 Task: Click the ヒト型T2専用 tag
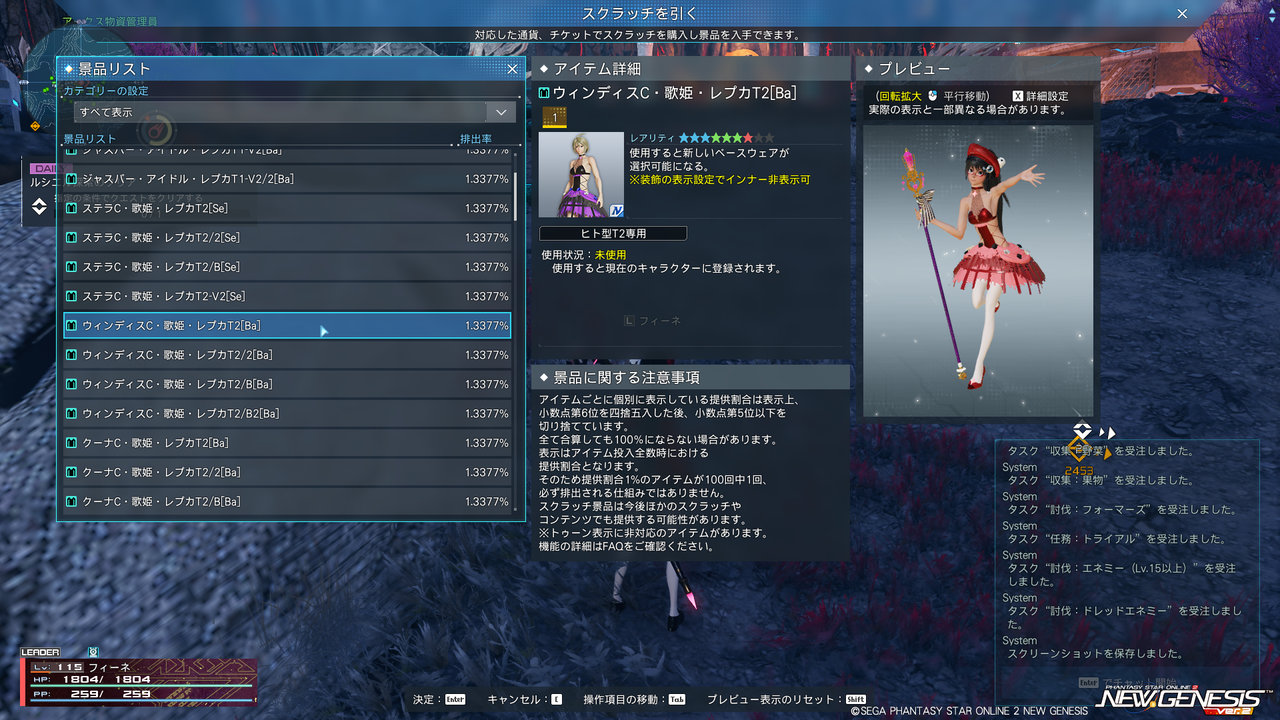613,233
